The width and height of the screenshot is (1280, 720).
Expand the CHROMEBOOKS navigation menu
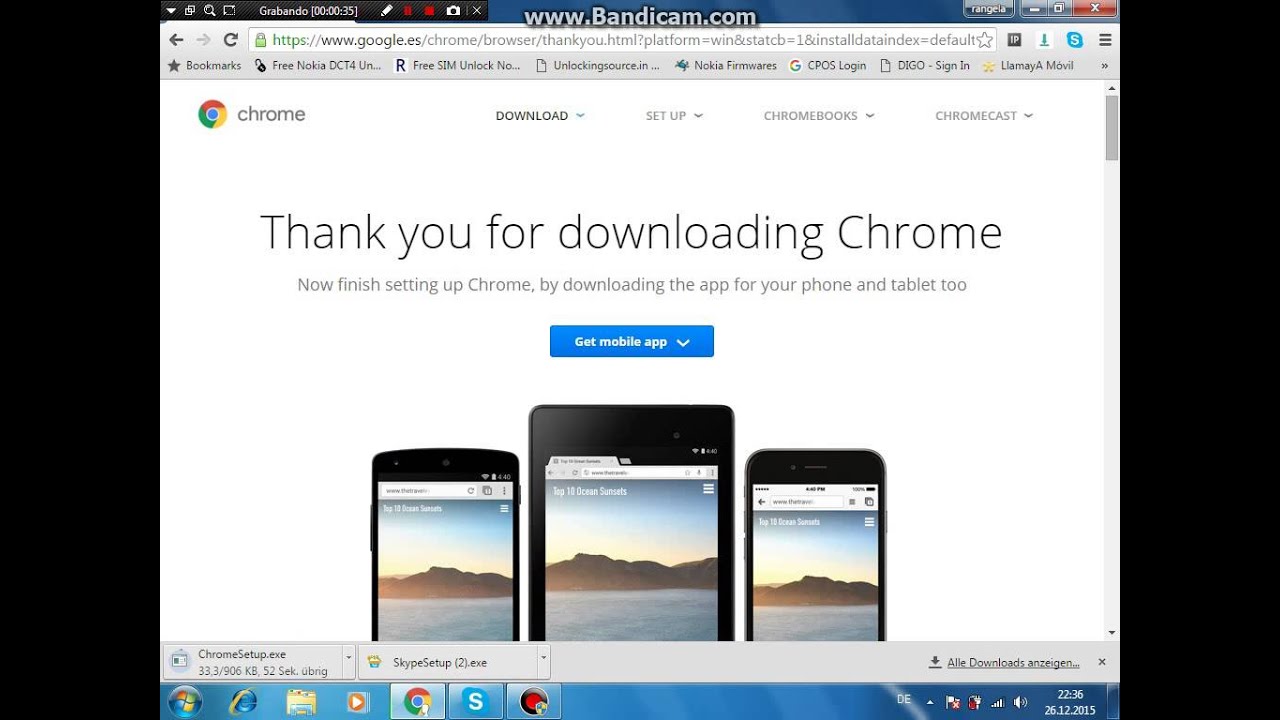coord(819,116)
